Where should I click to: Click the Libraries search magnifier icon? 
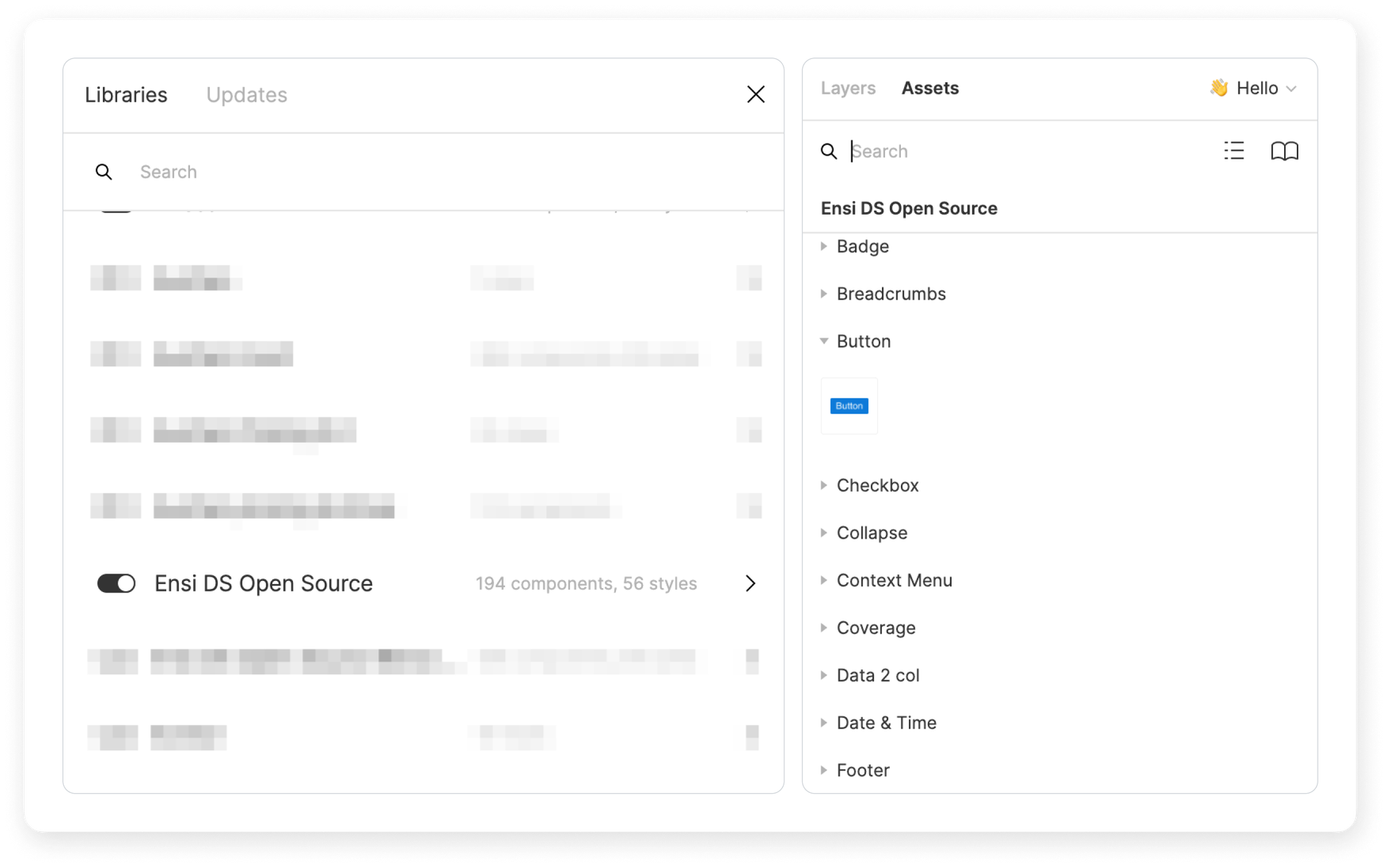point(104,172)
